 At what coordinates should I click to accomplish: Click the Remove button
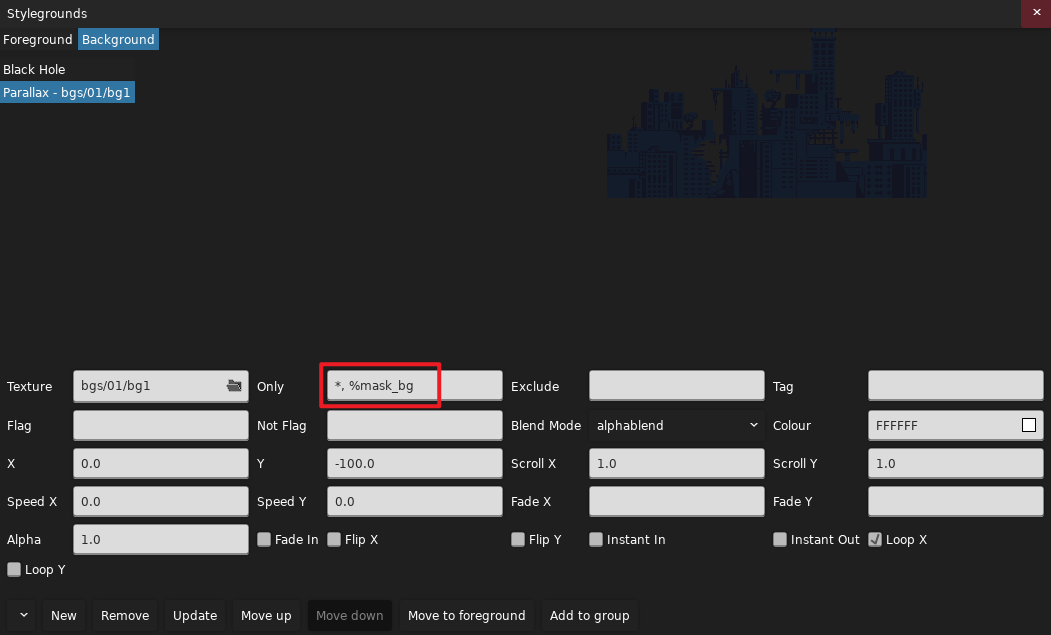[125, 616]
